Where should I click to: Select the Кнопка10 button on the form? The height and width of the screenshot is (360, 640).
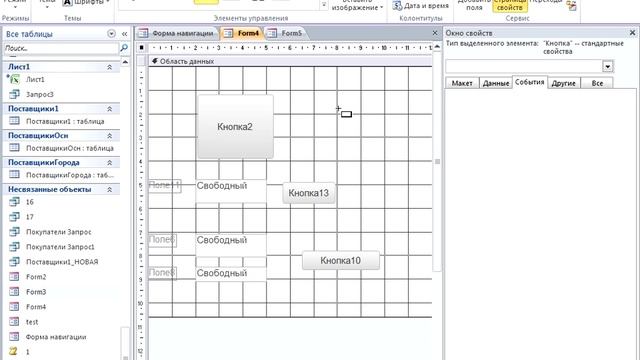pyautogui.click(x=340, y=260)
